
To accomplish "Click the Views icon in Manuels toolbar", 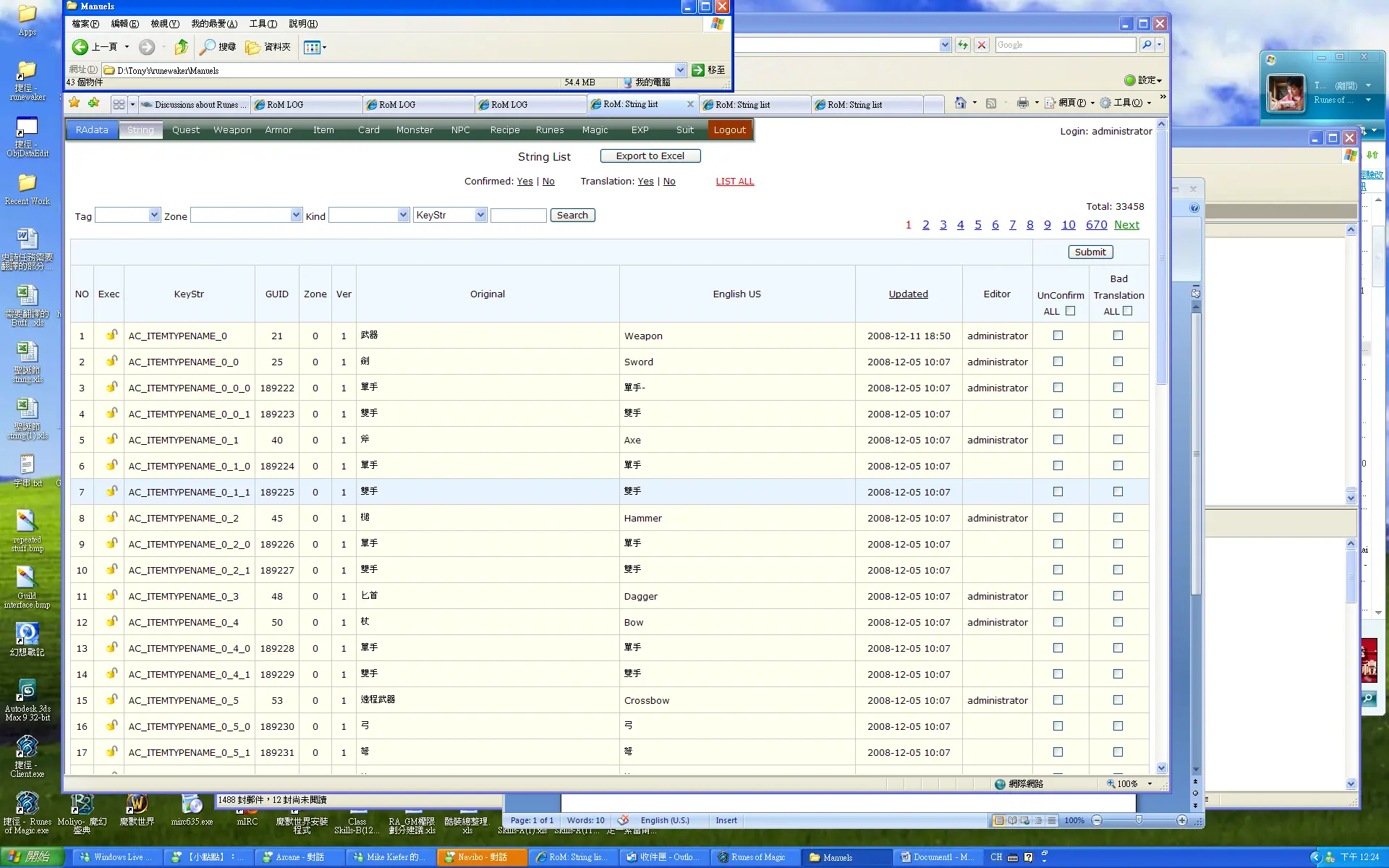I will pyautogui.click(x=312, y=47).
